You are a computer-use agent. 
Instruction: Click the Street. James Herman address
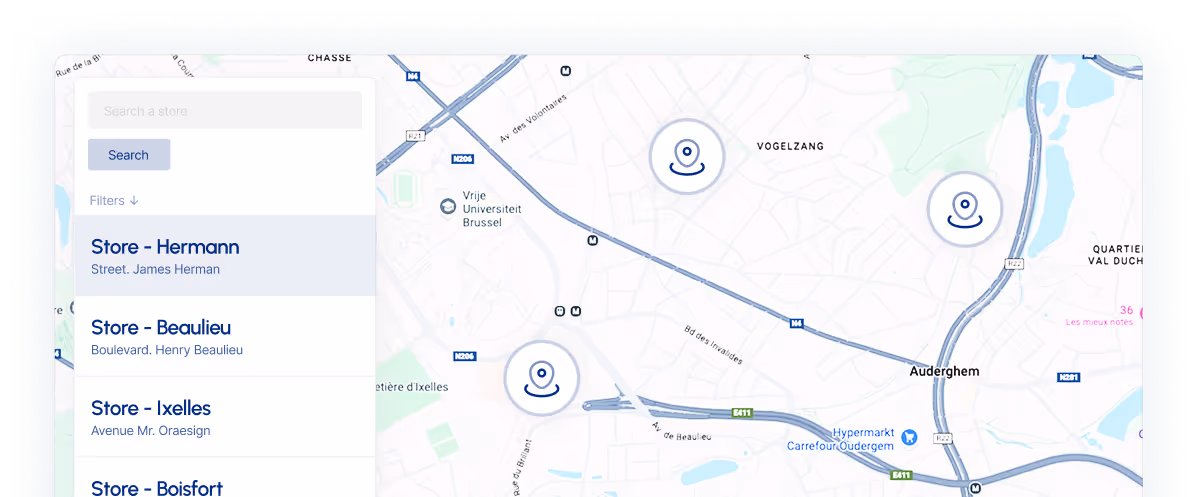click(155, 269)
